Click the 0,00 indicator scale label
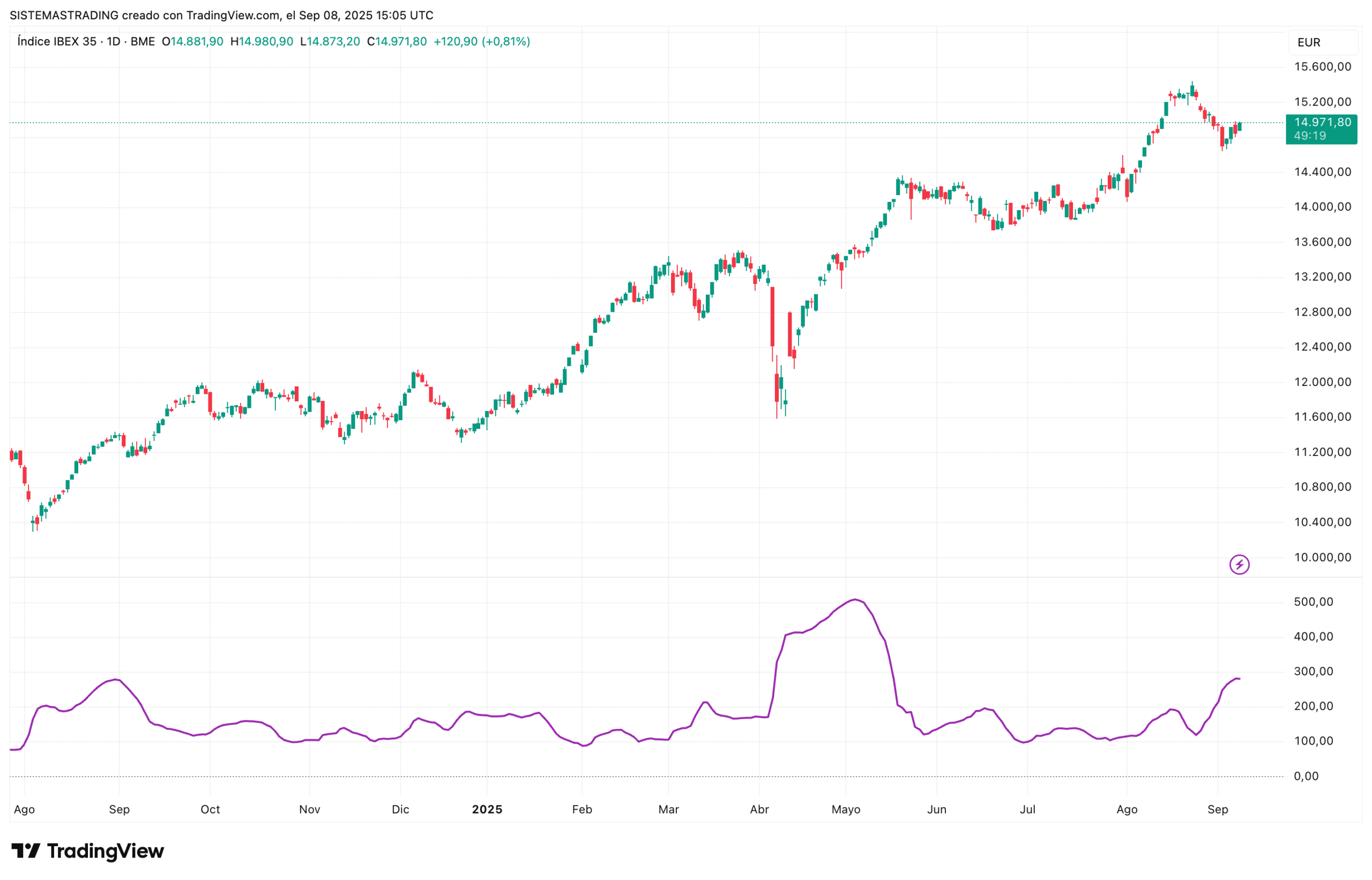Screen dimensions: 1372x880 [1306, 776]
